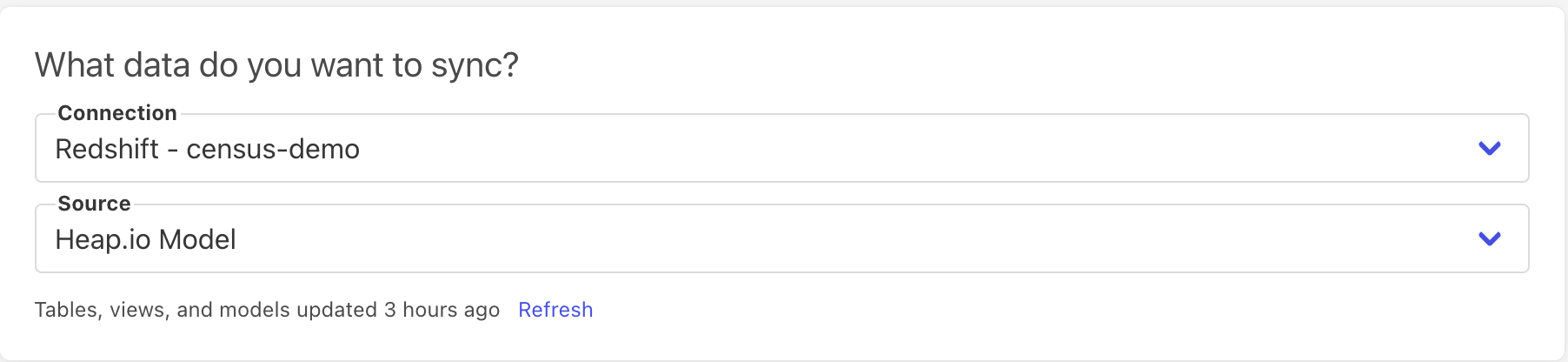This screenshot has height=362, width=1568.
Task: Click the Source field's blue chevron arrow
Action: pyautogui.click(x=1490, y=238)
